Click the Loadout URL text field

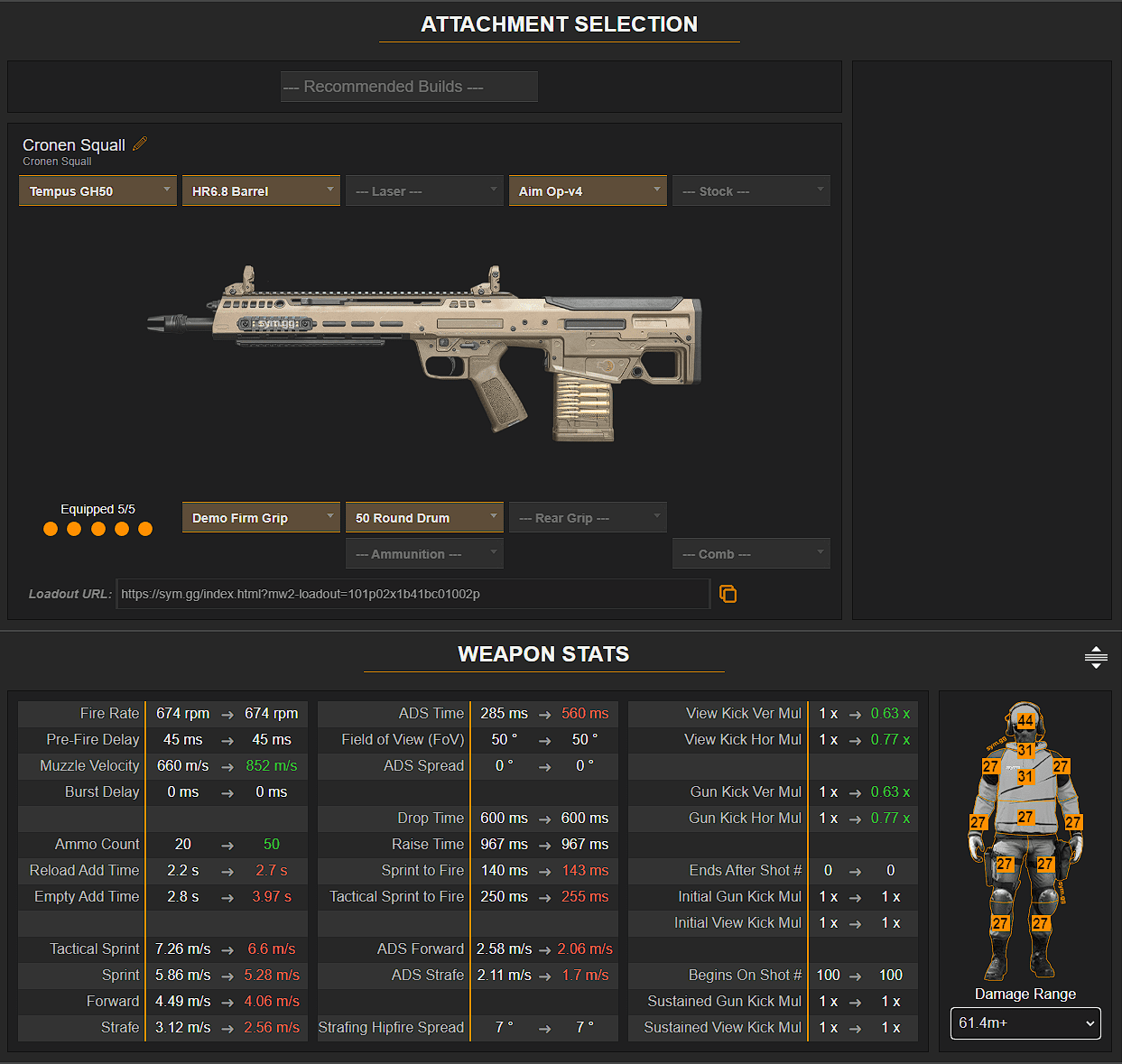413,594
